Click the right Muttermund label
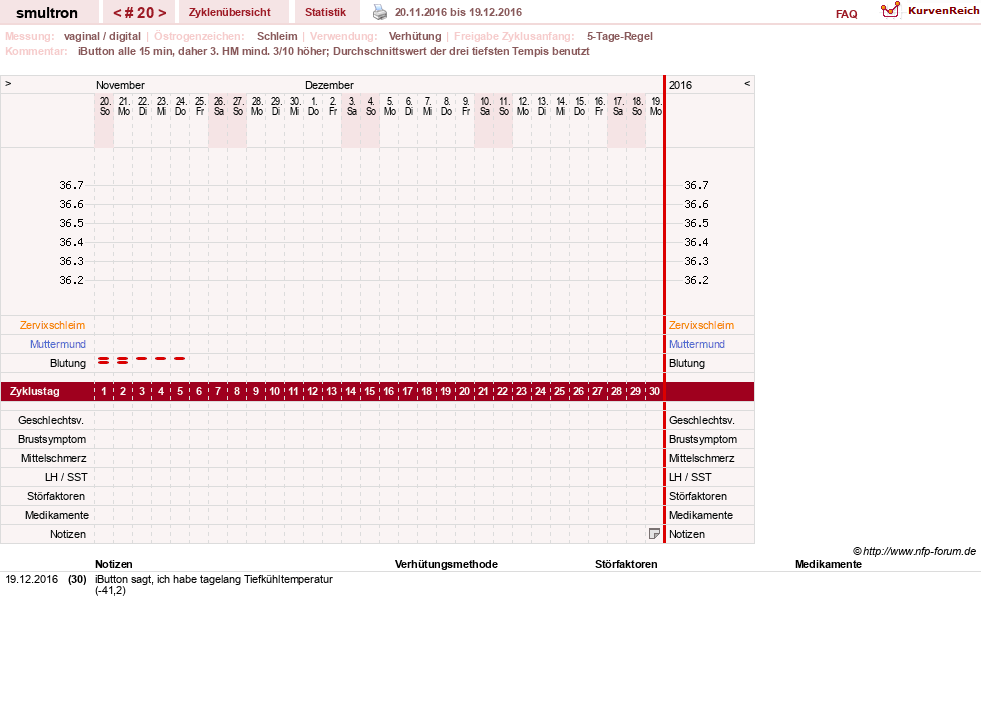Viewport: 981px width, 717px height. pyautogui.click(x=696, y=344)
